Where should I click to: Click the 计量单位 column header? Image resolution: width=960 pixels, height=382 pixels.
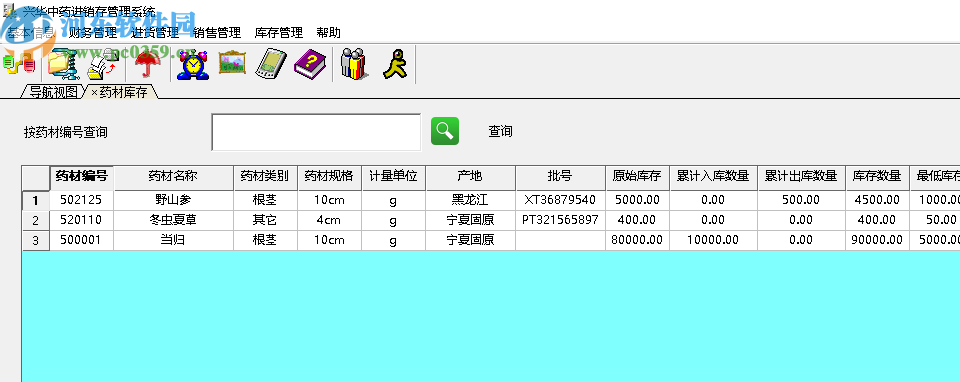tap(393, 177)
